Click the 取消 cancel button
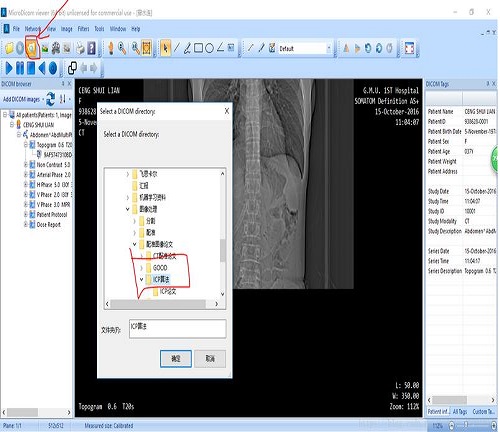 210,359
